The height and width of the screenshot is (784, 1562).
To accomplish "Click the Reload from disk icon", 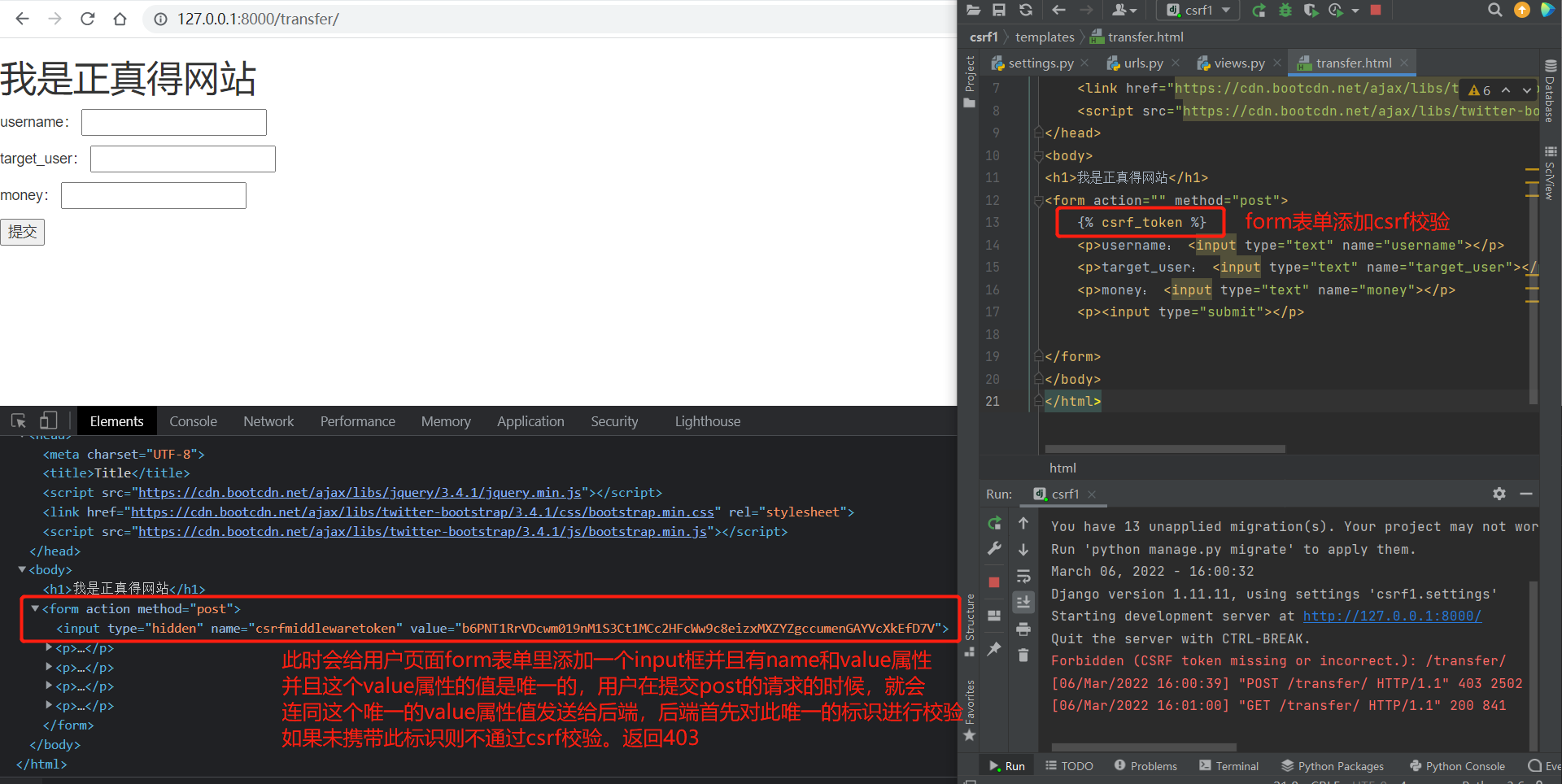I will coord(1026,10).
